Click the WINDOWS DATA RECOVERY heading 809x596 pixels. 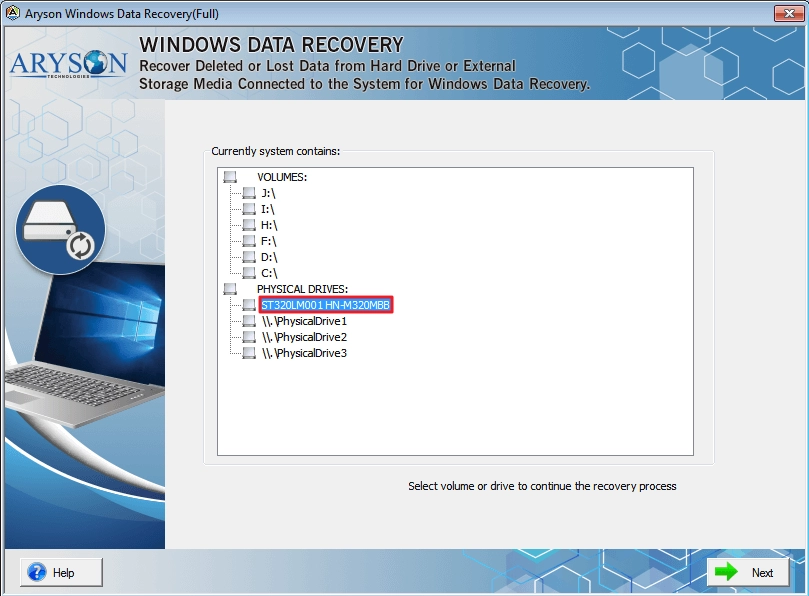point(271,45)
